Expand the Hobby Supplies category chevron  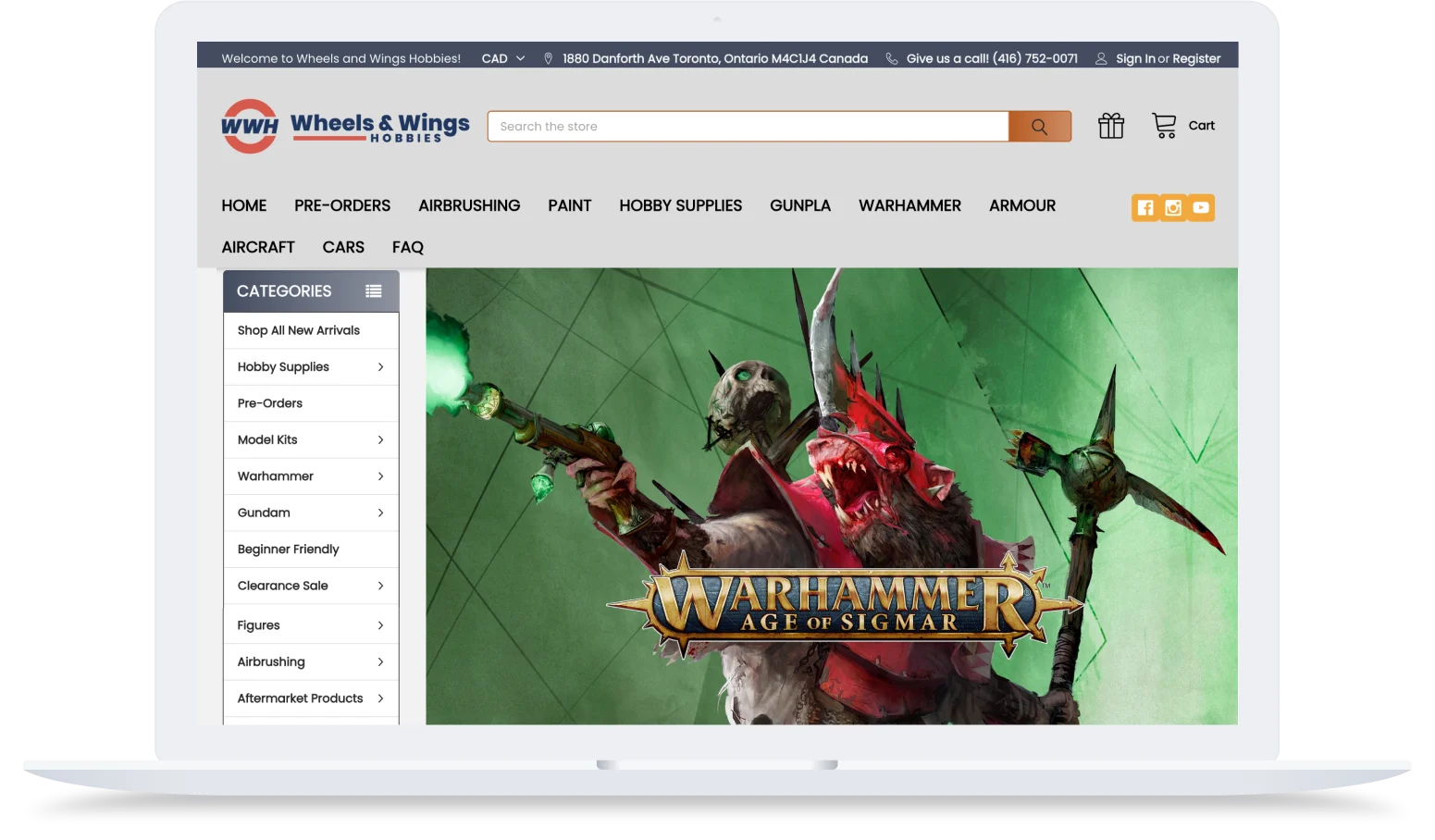tap(380, 367)
